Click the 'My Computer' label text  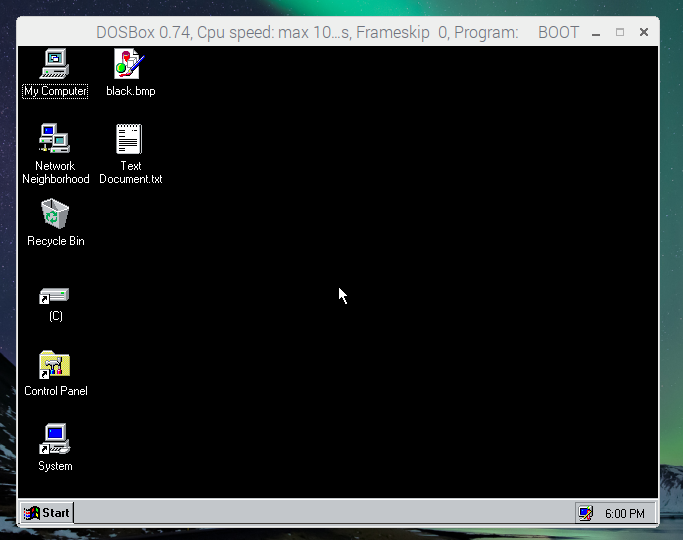55,91
